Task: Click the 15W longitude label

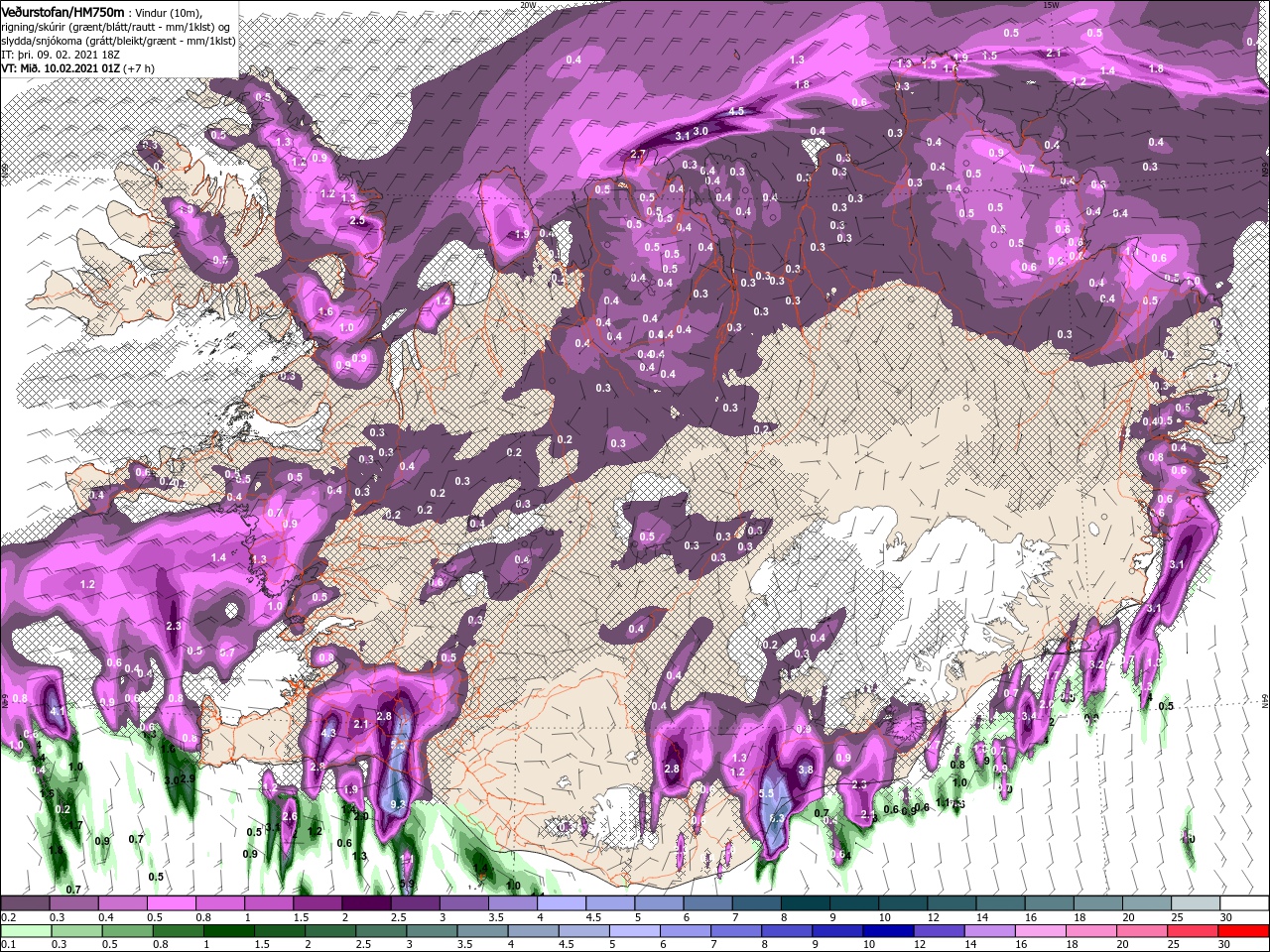Action: [1051, 4]
